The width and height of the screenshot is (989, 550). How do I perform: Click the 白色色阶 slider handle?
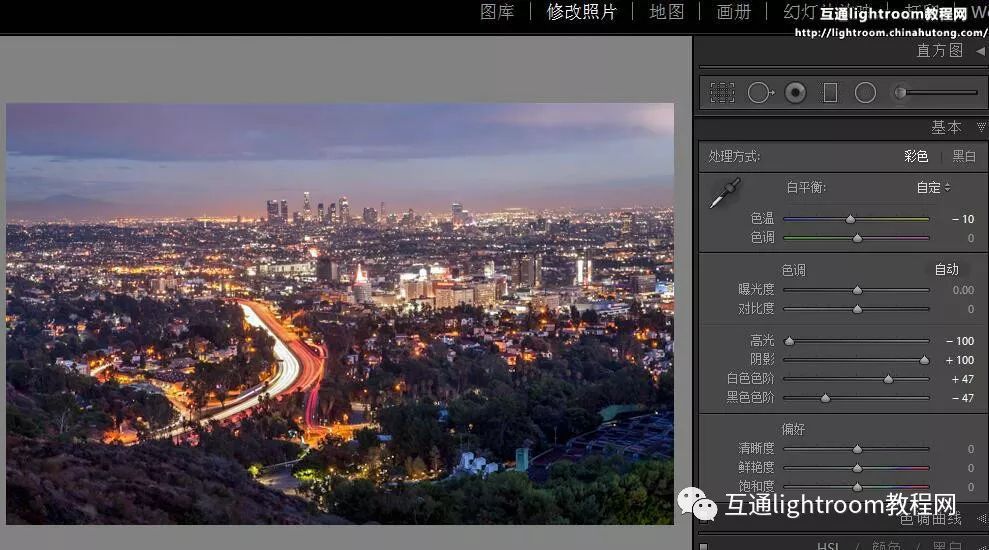click(888, 379)
